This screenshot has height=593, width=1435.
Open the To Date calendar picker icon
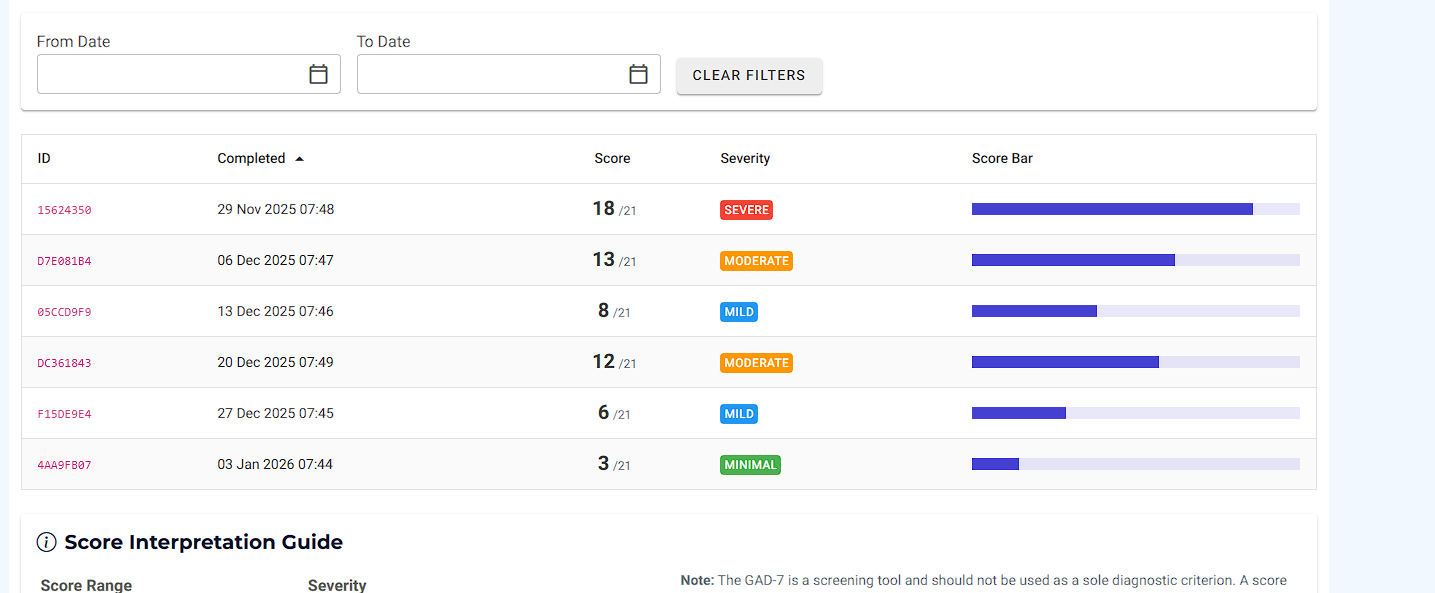(x=638, y=74)
